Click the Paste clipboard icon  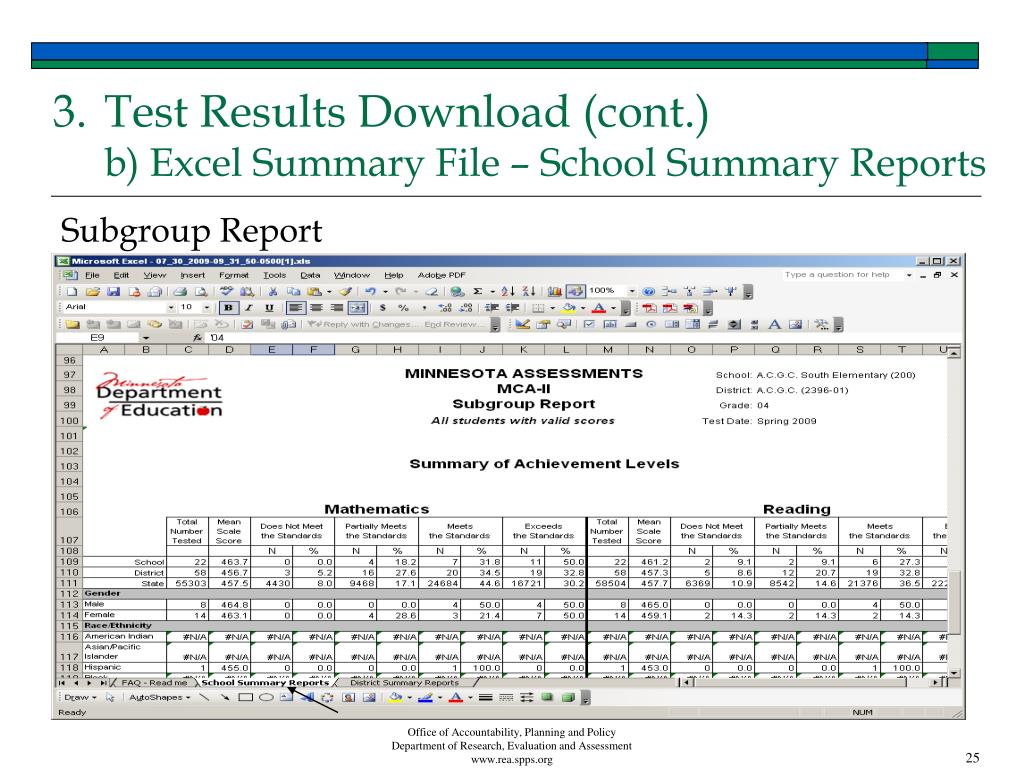315,291
